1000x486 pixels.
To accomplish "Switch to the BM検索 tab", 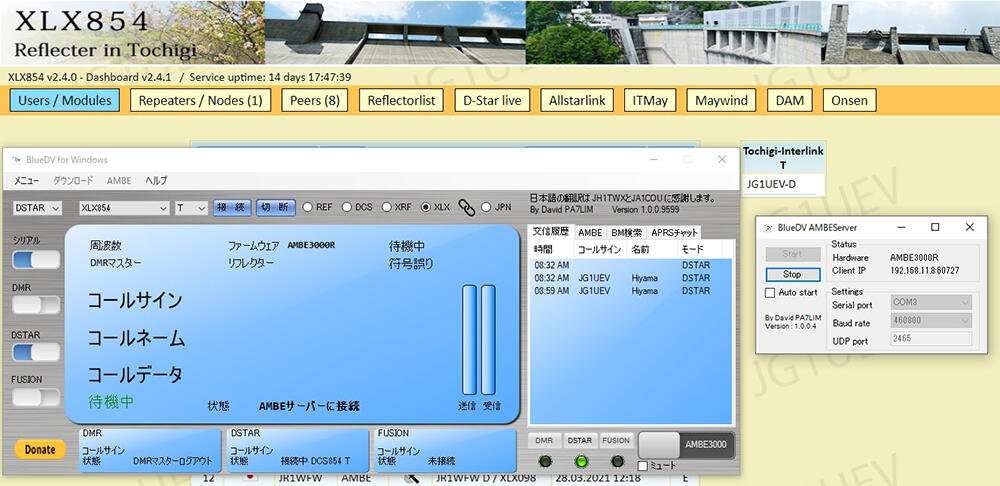I will coord(626,233).
